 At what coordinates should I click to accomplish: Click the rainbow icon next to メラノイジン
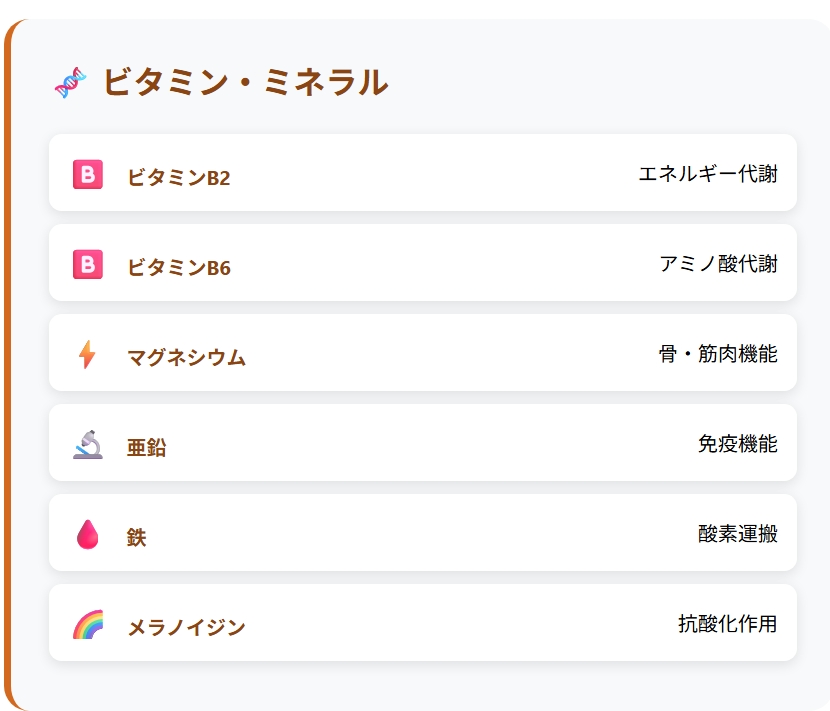point(88,624)
